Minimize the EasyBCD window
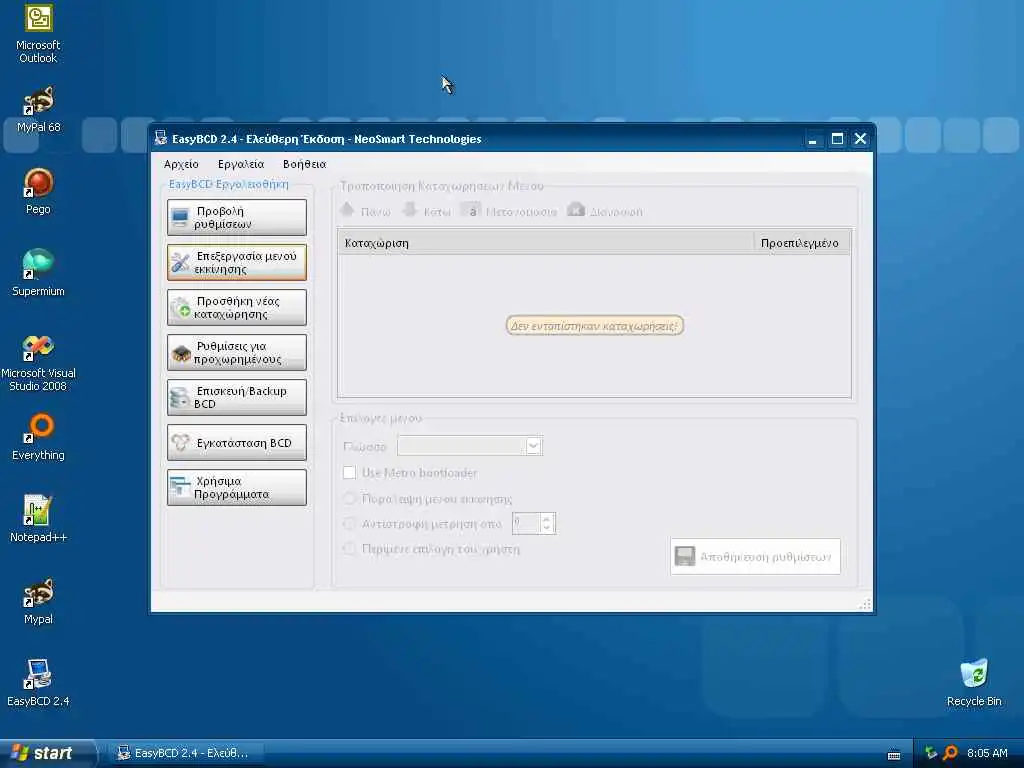The height and width of the screenshot is (768, 1024). 812,138
